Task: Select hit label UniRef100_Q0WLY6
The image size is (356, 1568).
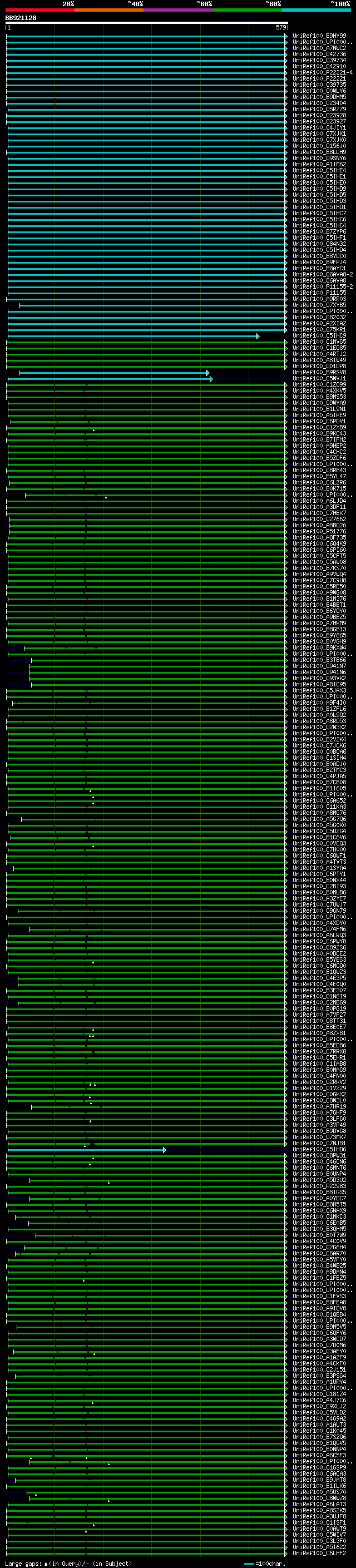Action: 319,91
